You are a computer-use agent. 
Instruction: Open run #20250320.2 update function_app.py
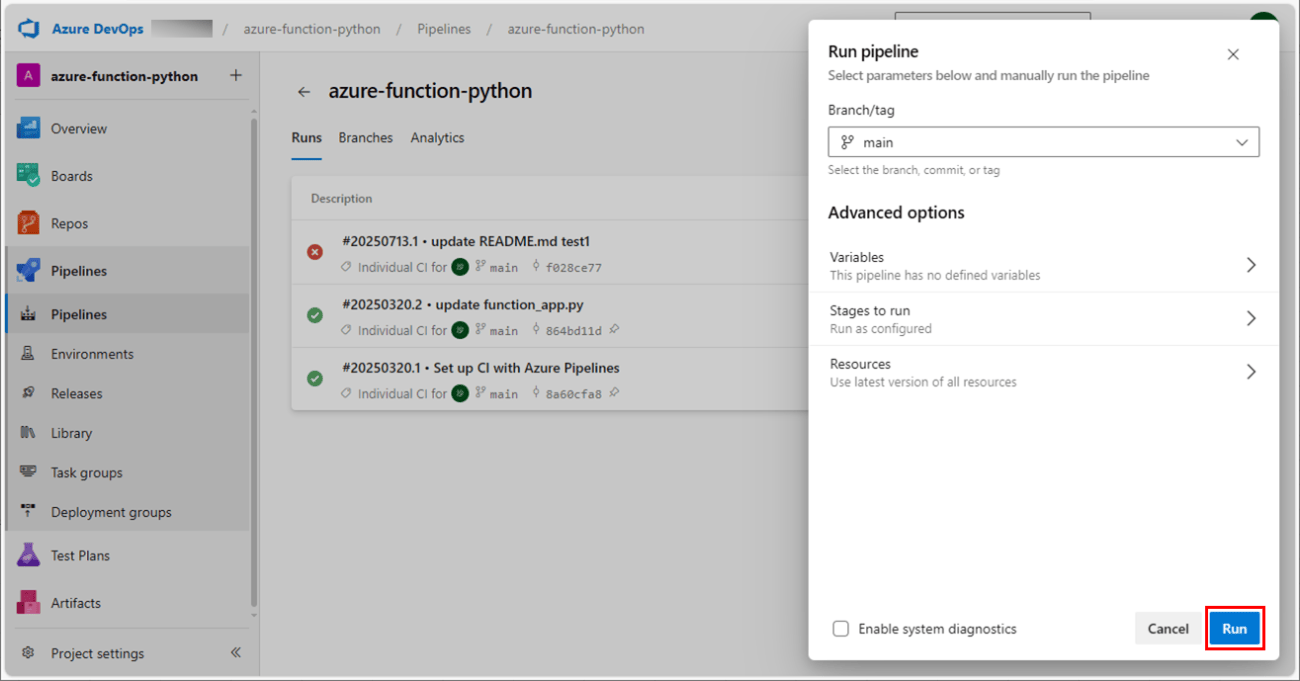coord(463,305)
